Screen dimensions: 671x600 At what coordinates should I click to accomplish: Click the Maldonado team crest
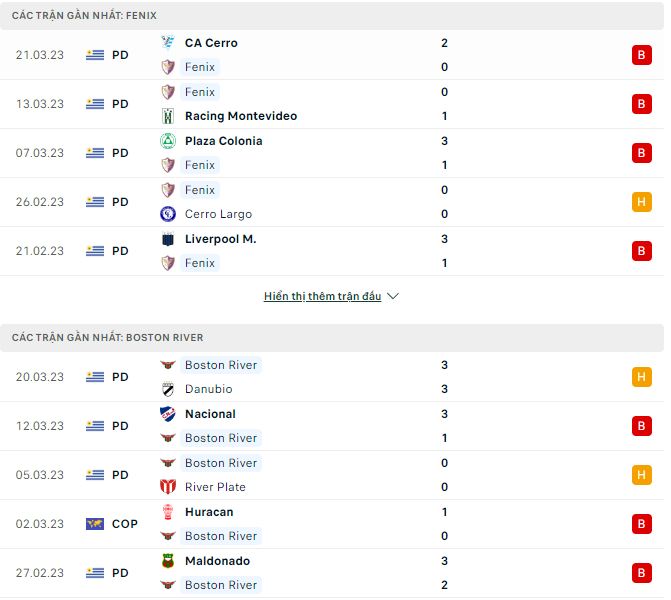point(168,561)
